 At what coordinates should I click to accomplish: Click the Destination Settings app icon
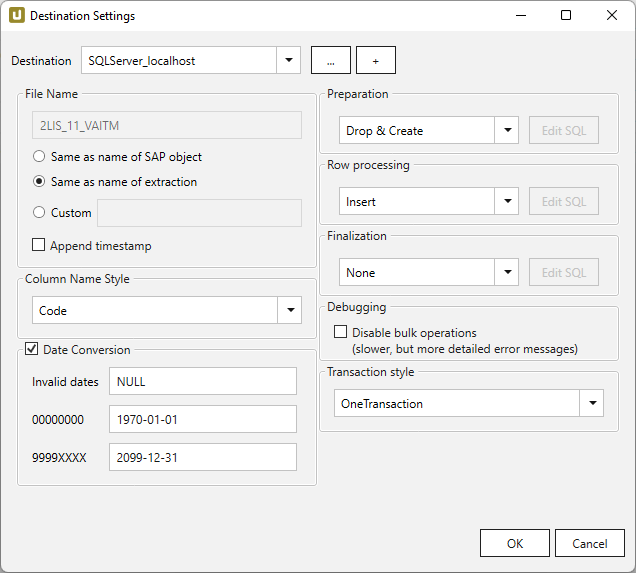pyautogui.click(x=17, y=16)
